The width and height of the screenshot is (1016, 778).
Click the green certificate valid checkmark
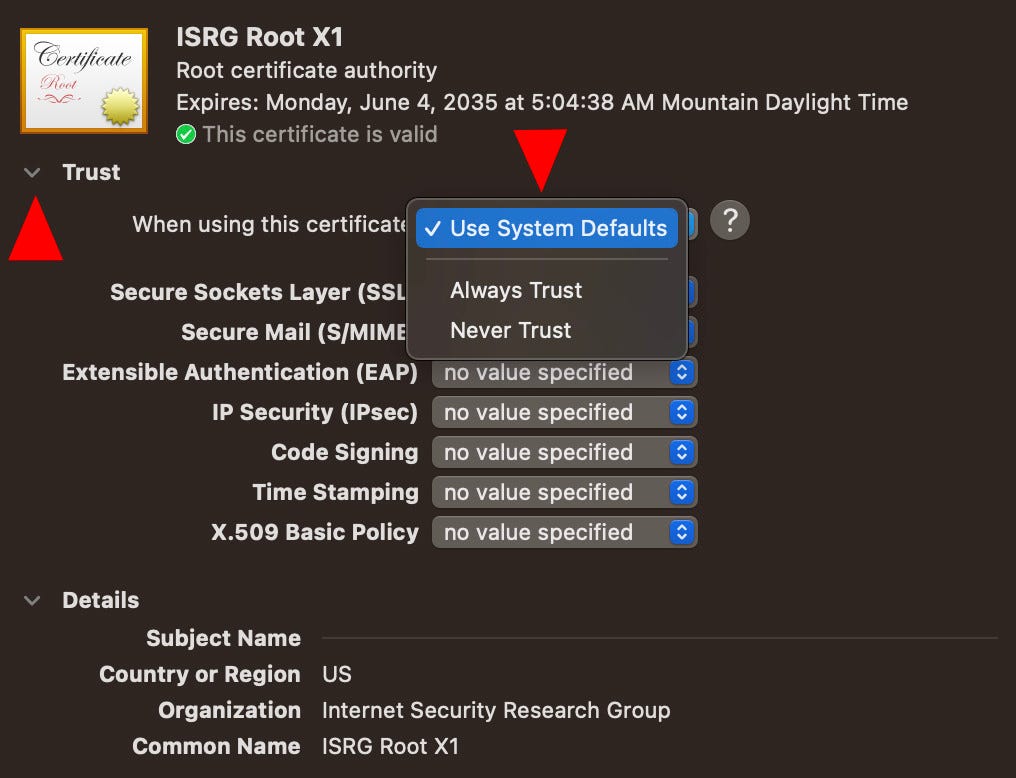click(185, 134)
